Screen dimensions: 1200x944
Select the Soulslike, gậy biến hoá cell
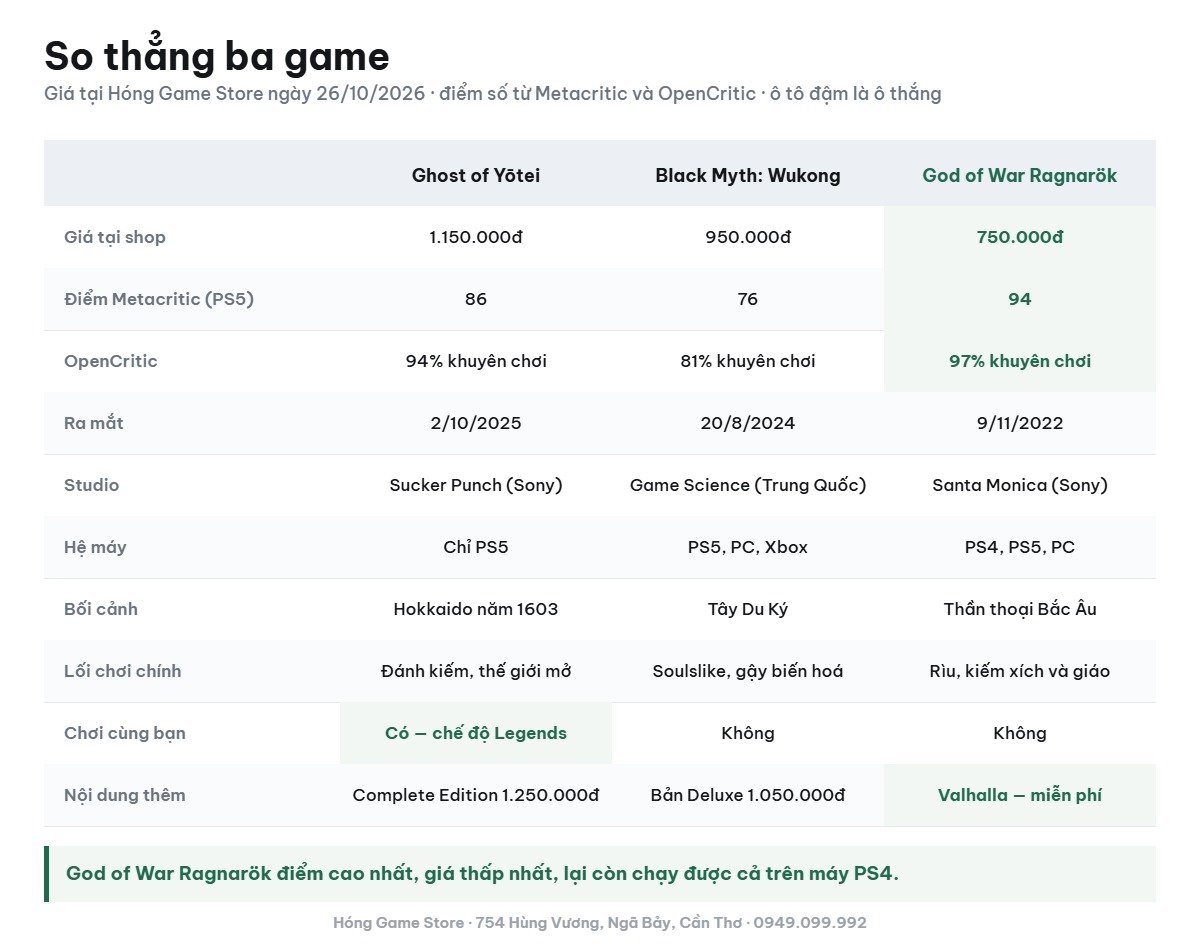(x=748, y=671)
